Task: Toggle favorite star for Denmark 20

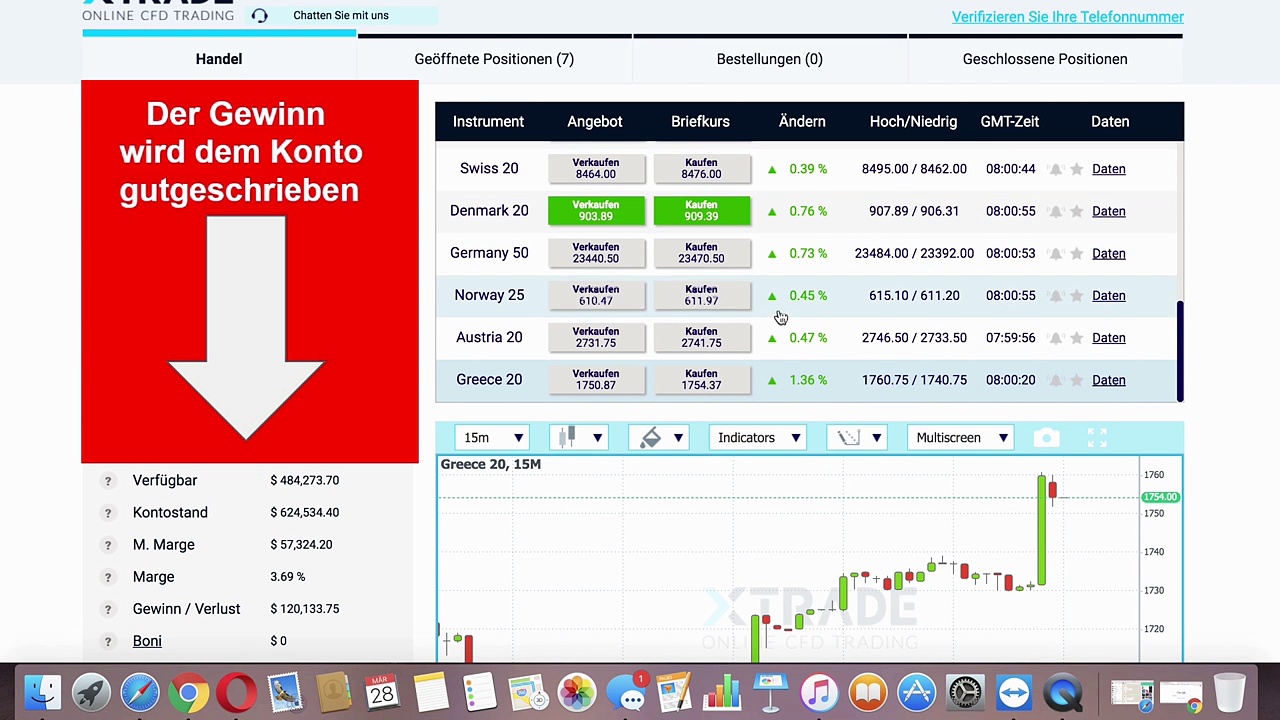Action: click(x=1077, y=212)
